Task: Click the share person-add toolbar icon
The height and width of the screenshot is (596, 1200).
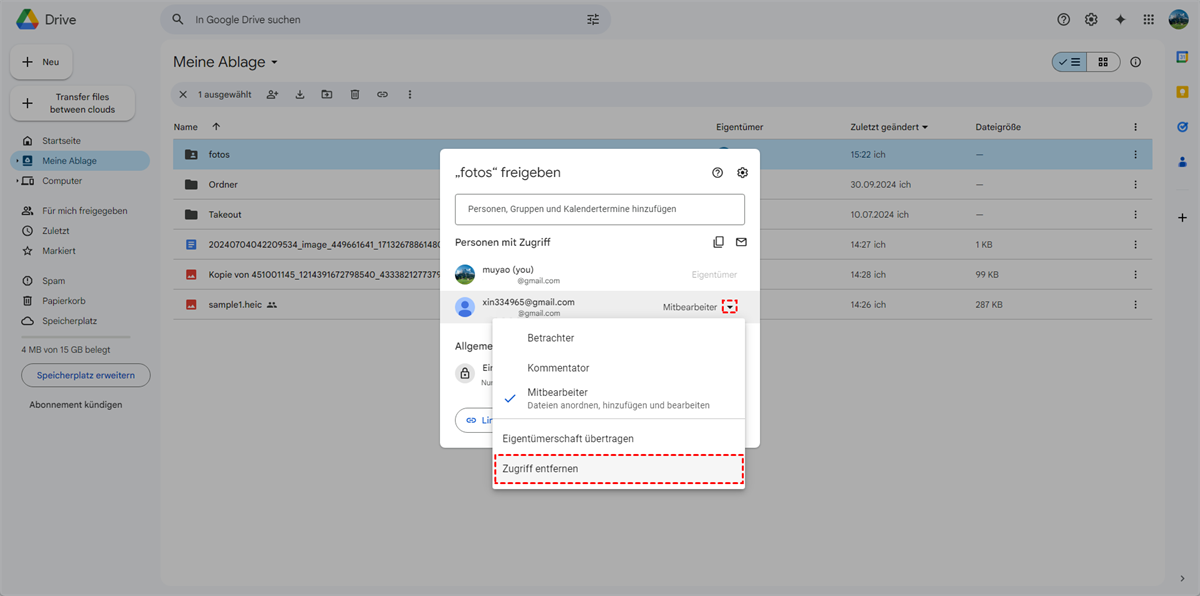Action: pyautogui.click(x=272, y=95)
